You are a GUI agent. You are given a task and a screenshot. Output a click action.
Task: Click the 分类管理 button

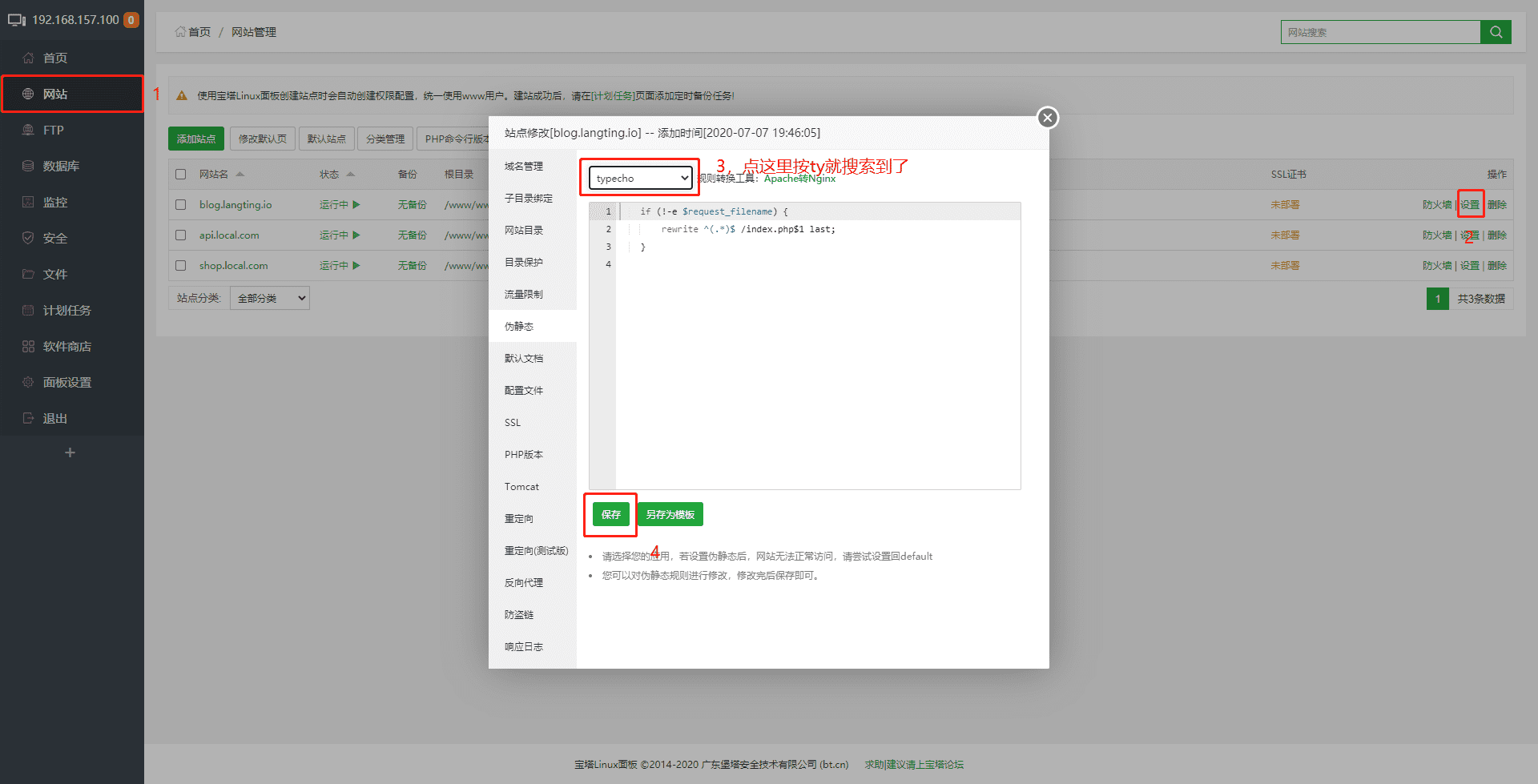385,139
